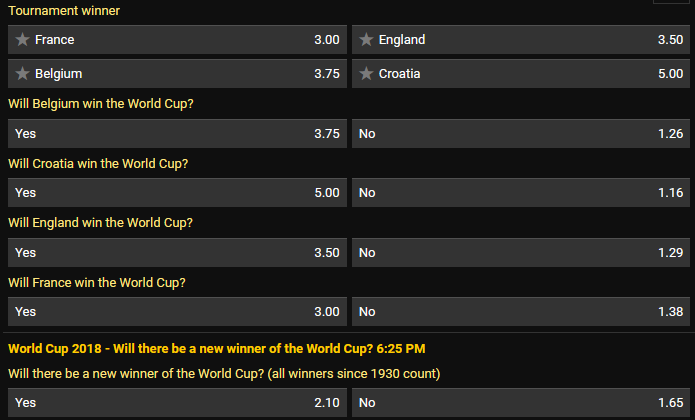This screenshot has width=695, height=420.
Task: Bet Yes on new World Cup winner 2.10
Action: [x=177, y=403]
